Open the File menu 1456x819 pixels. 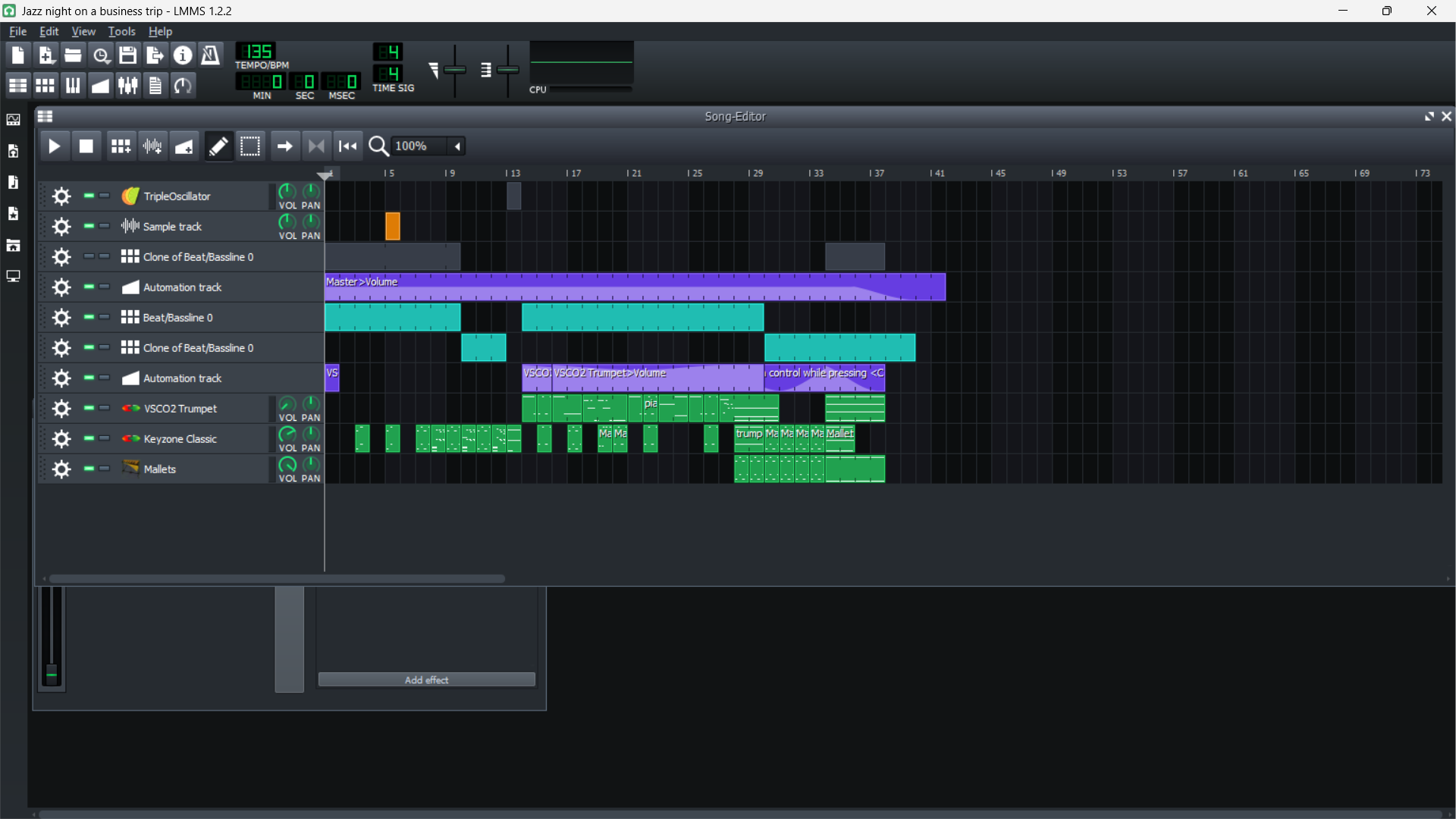(x=17, y=32)
